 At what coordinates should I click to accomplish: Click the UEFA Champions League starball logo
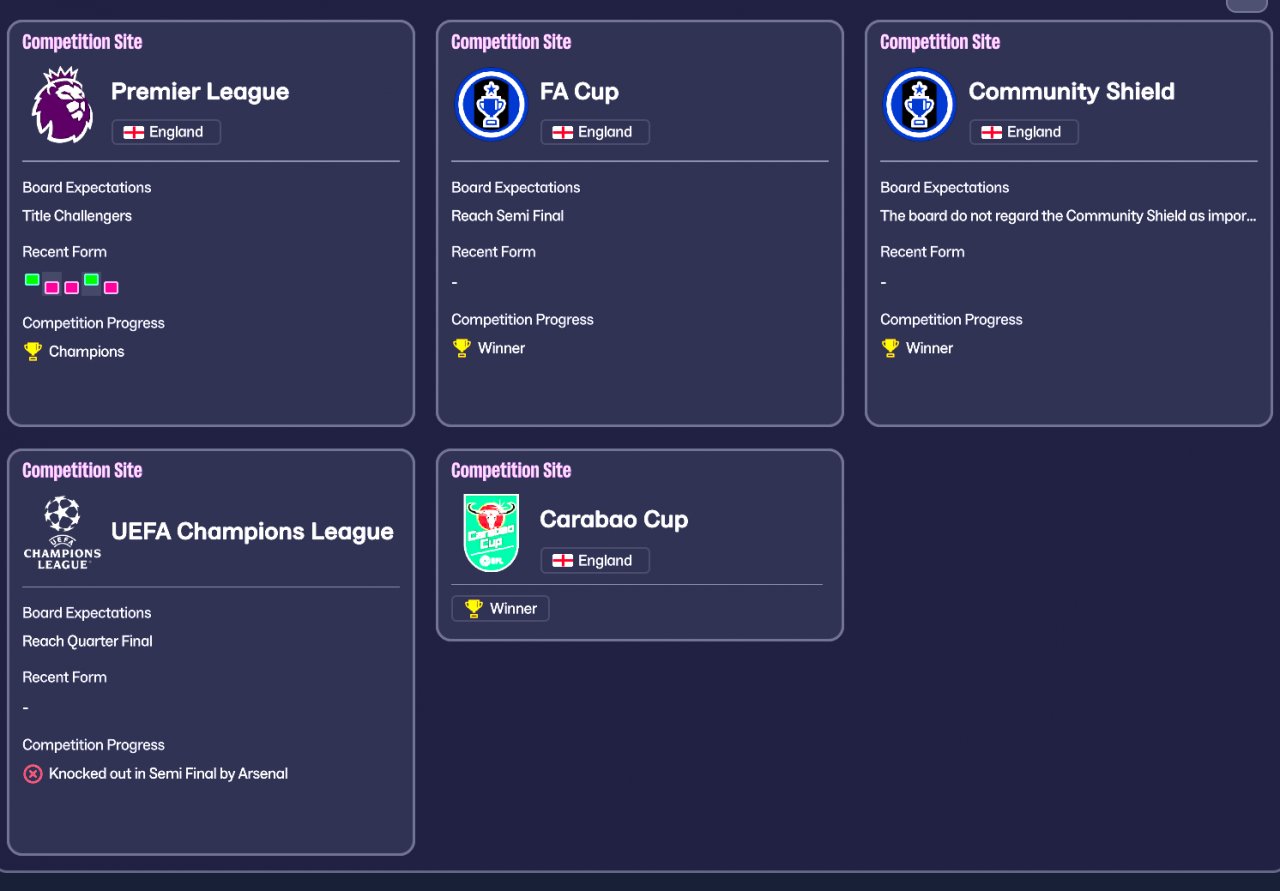tap(62, 531)
